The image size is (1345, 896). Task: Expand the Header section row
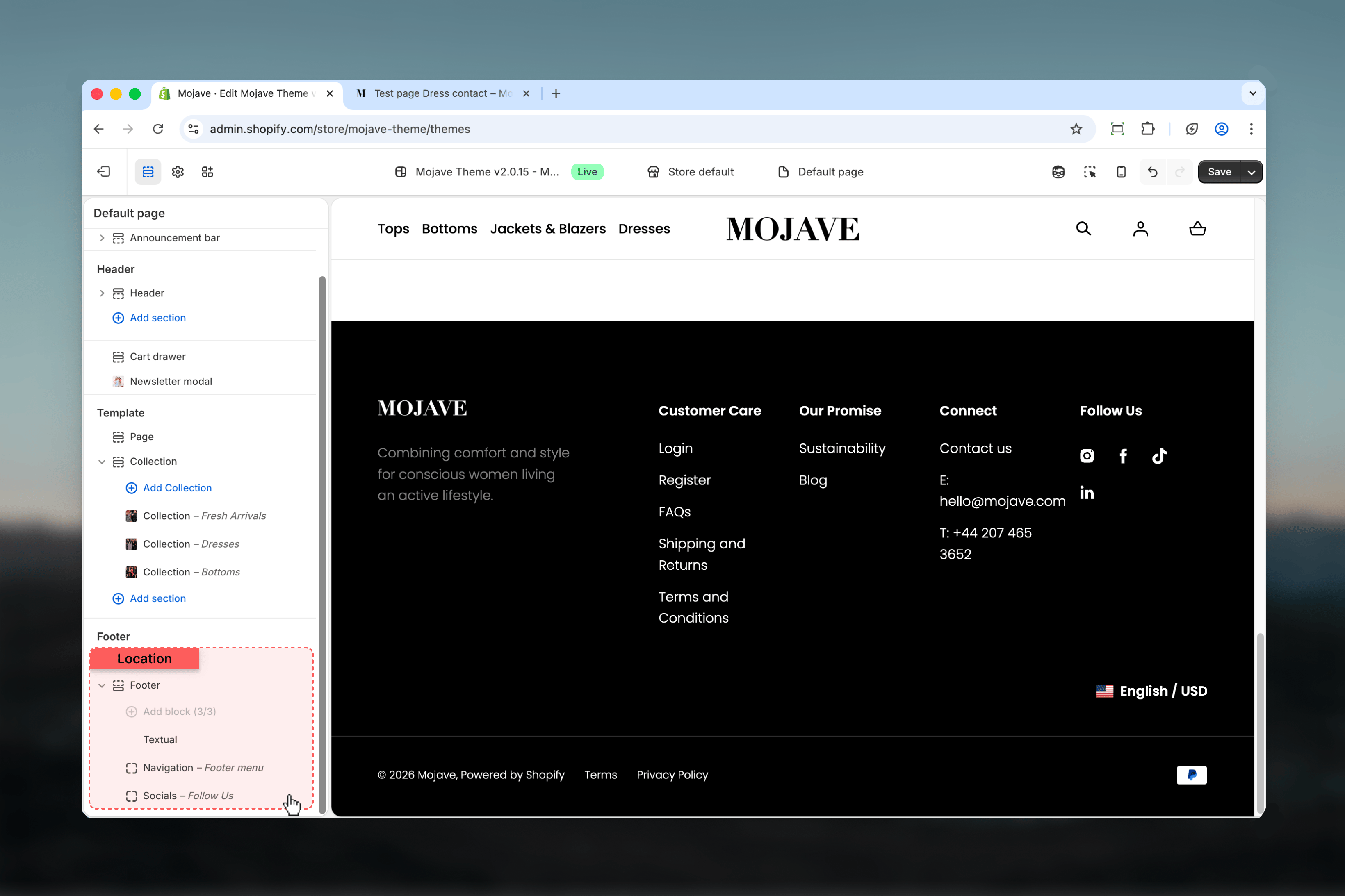(102, 293)
